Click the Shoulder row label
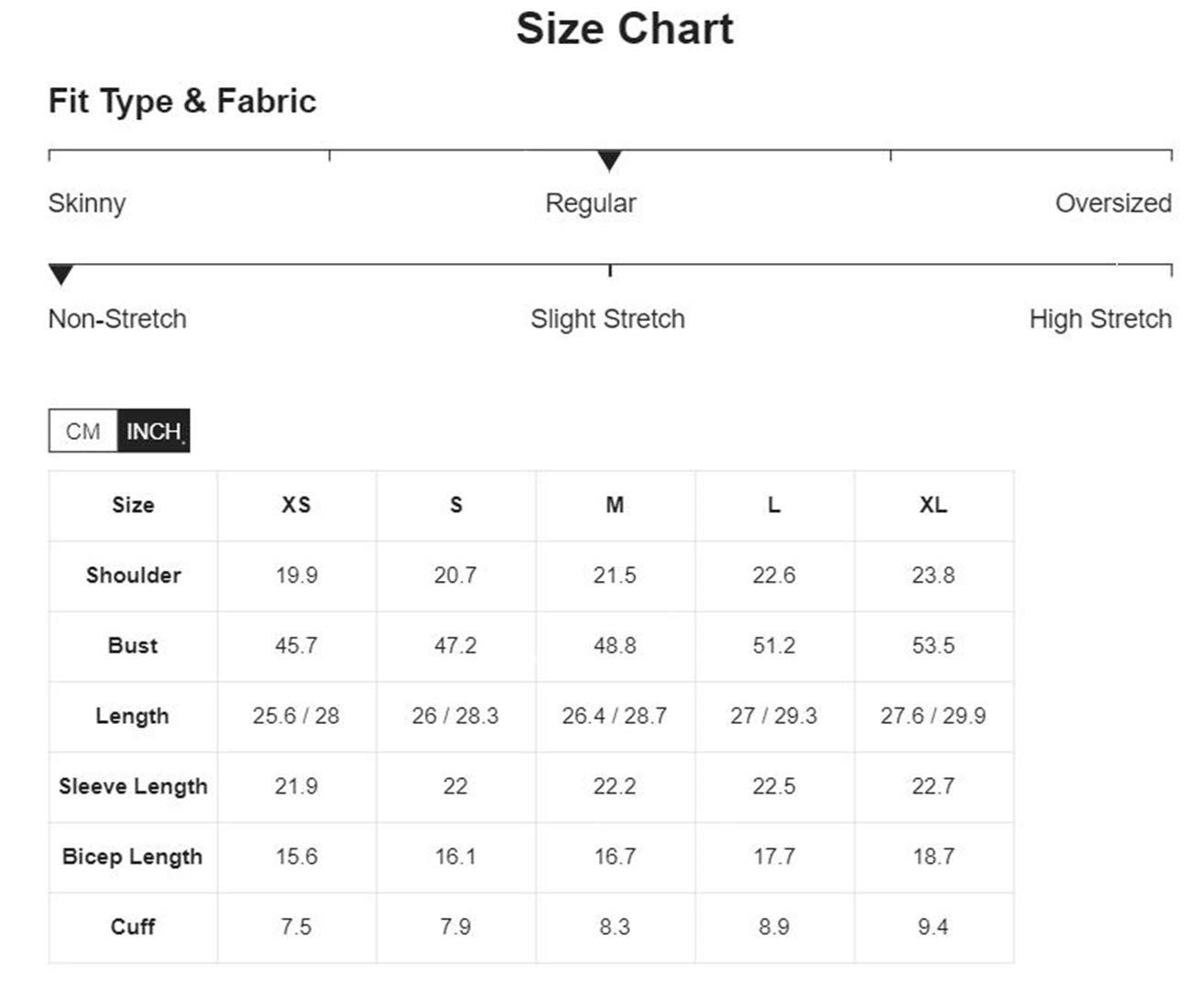Screen dimensions: 1191x1008 coord(133,575)
